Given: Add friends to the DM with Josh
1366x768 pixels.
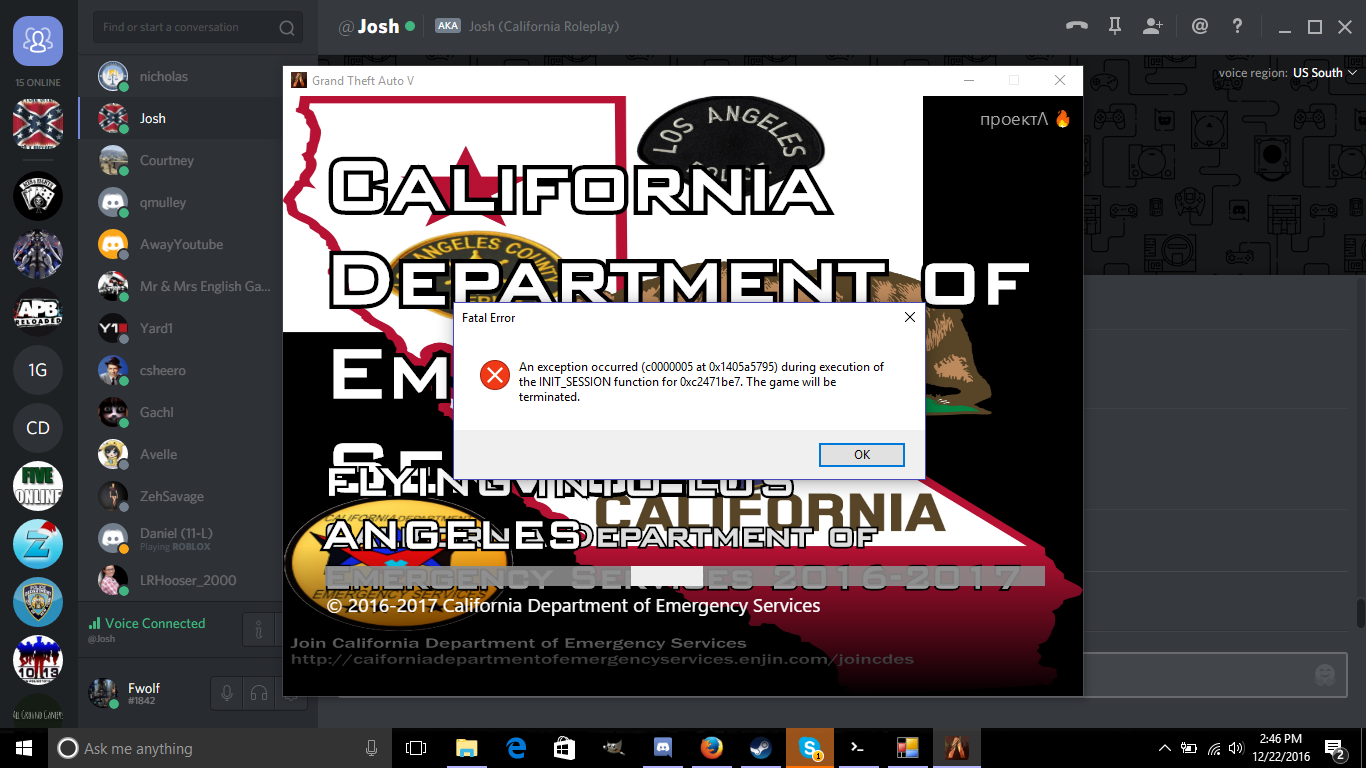Looking at the screenshot, I should pyautogui.click(x=1153, y=27).
